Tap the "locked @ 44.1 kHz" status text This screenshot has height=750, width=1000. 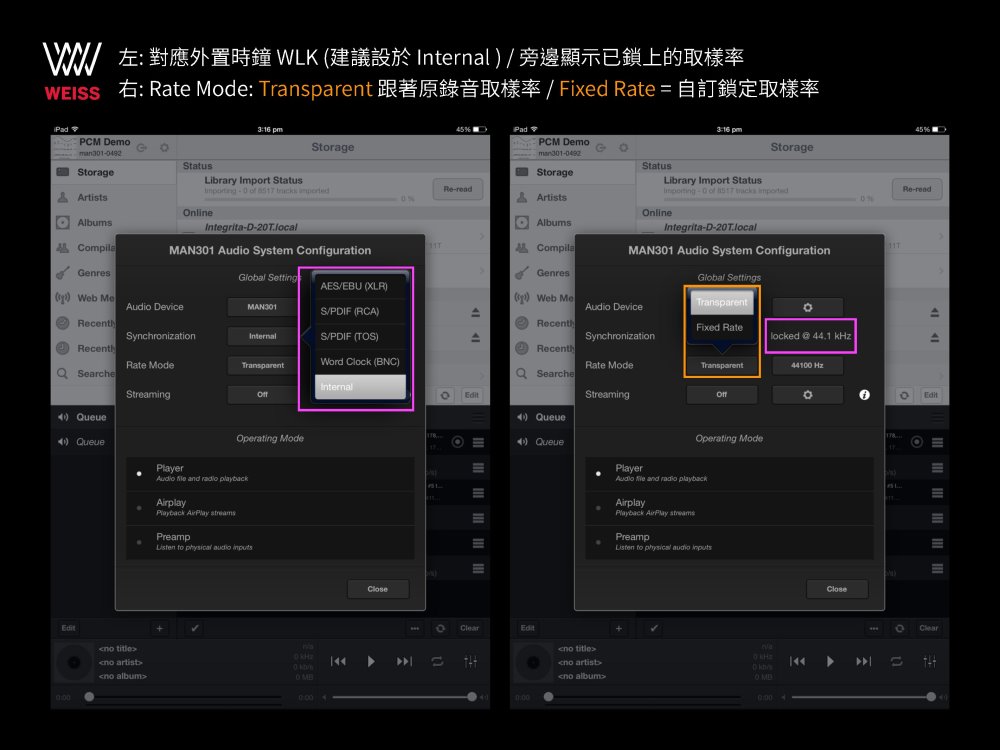tap(811, 336)
